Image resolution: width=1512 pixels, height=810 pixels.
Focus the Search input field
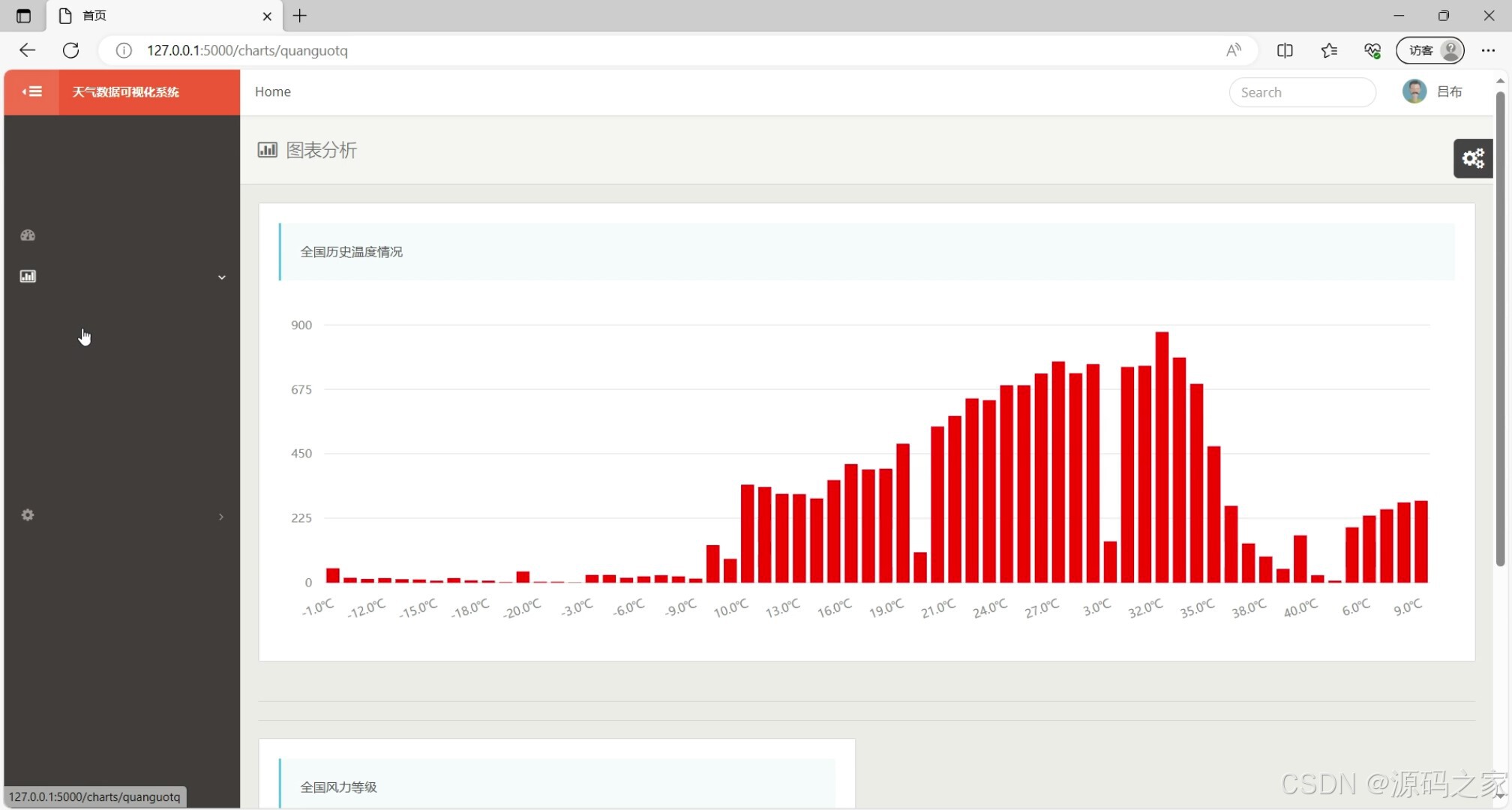tap(1301, 92)
